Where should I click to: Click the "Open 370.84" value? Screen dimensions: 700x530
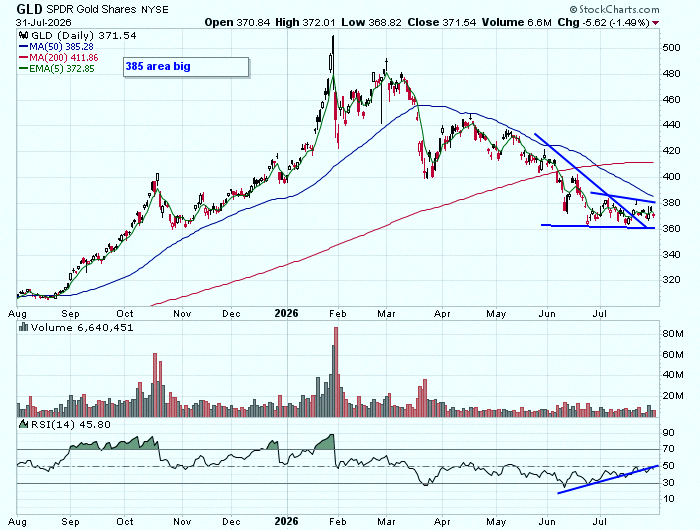tap(237, 22)
